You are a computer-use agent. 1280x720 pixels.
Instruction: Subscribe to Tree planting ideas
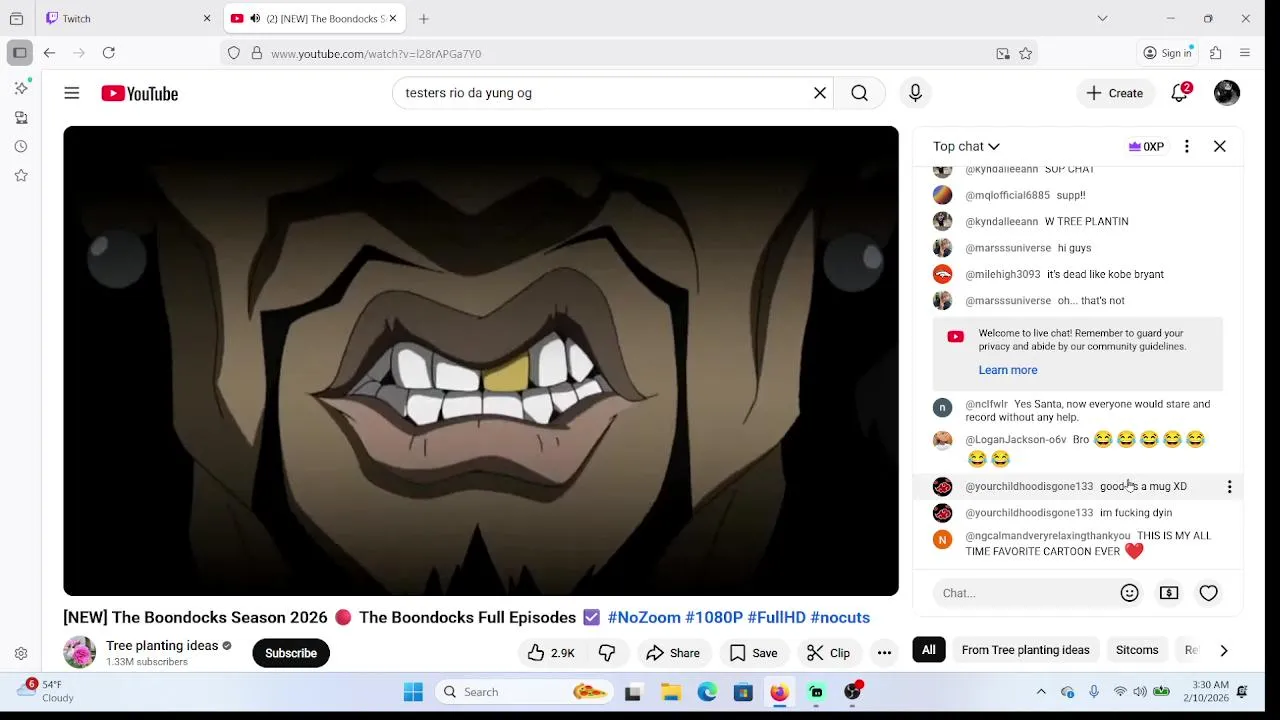point(291,653)
